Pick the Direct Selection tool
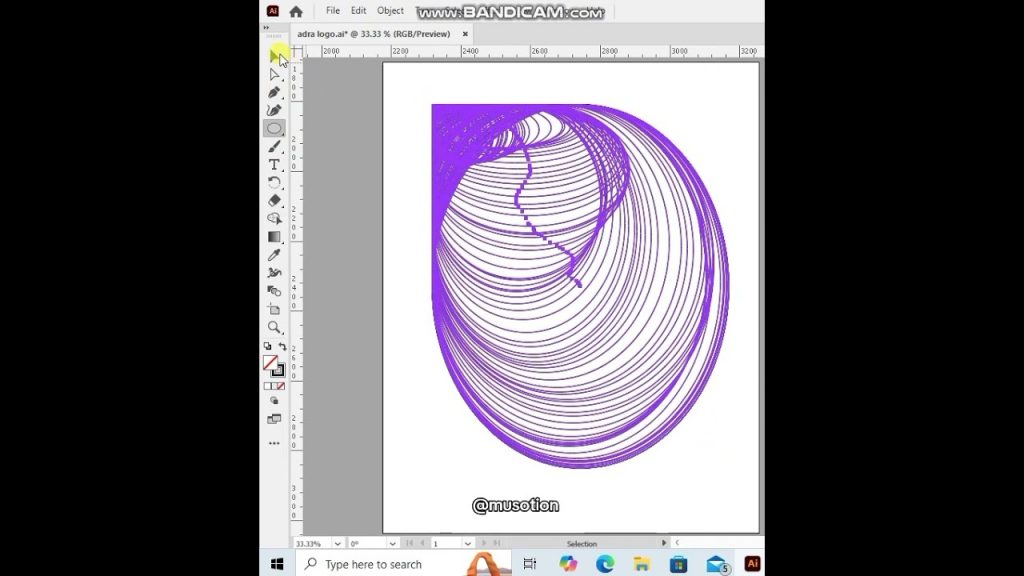This screenshot has width=1024, height=576. 275,73
